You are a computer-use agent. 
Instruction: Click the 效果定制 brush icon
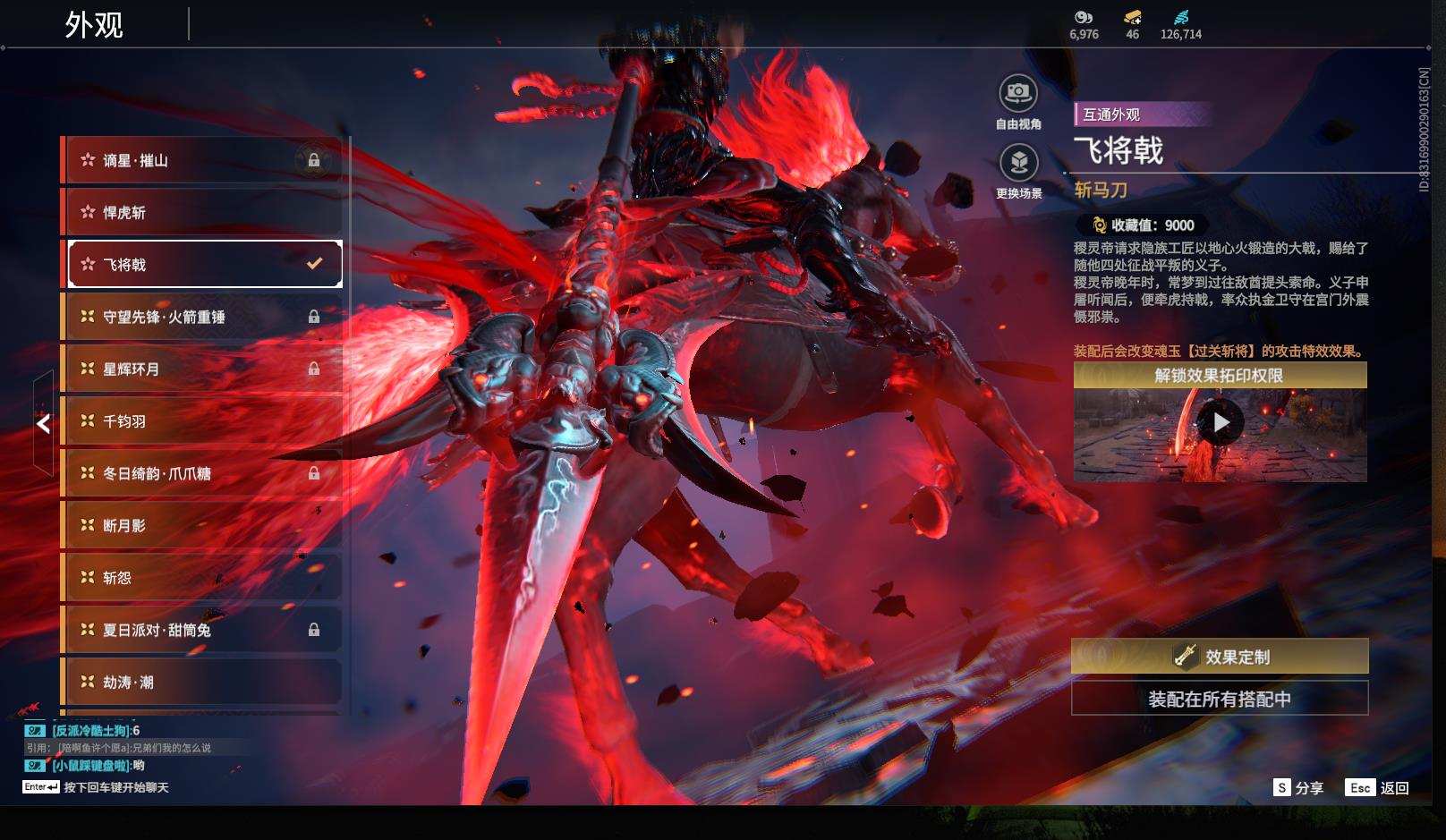point(1186,657)
